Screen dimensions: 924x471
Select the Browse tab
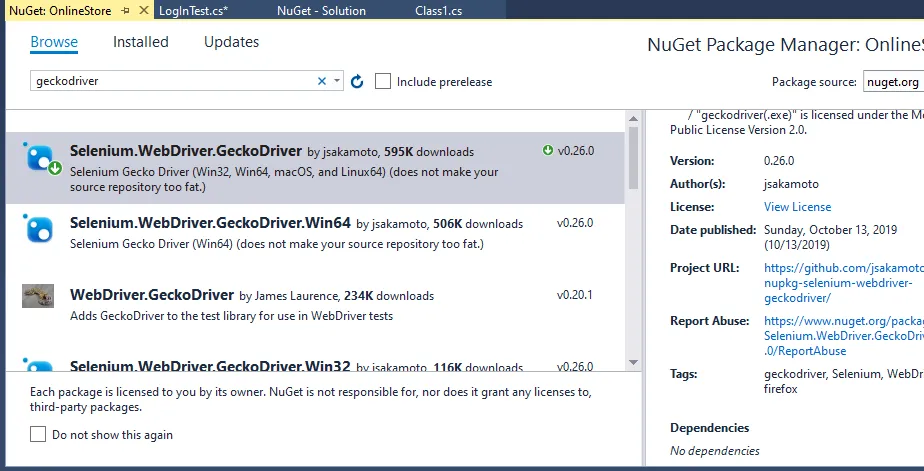tap(54, 42)
